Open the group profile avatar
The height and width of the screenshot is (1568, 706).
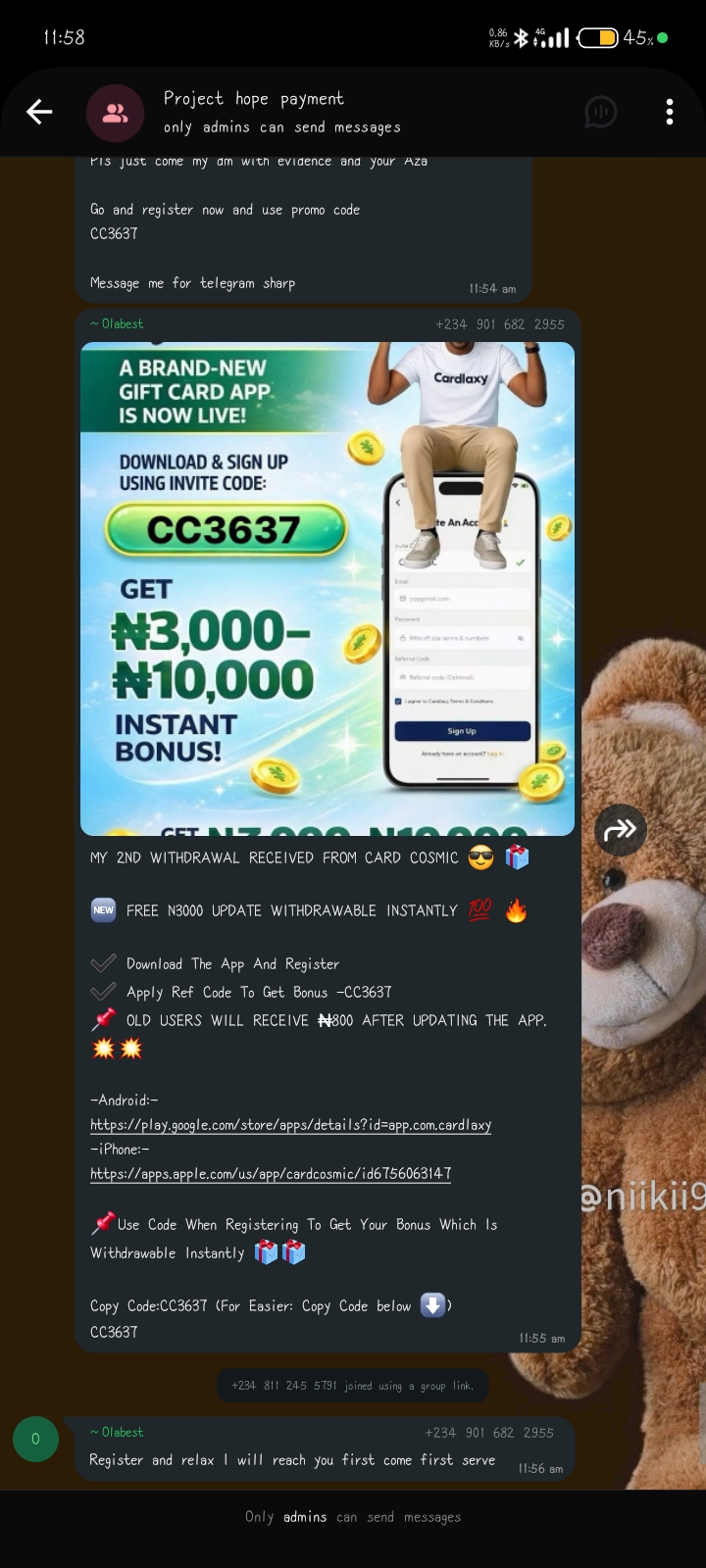tap(115, 113)
